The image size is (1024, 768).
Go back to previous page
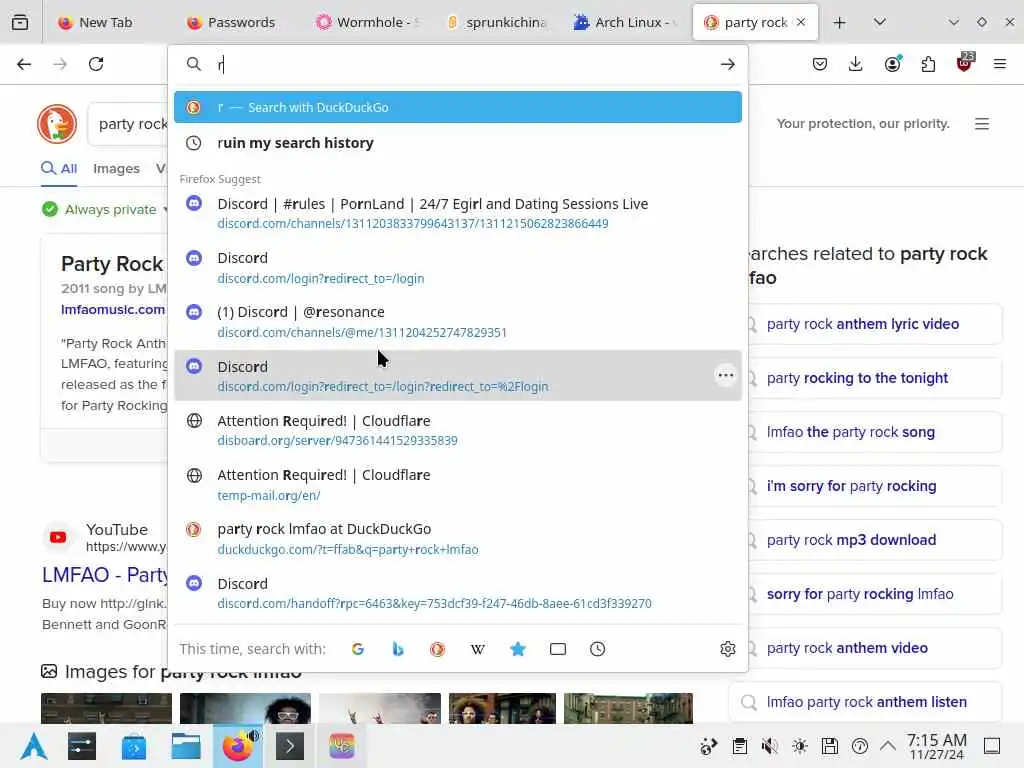tap(24, 64)
